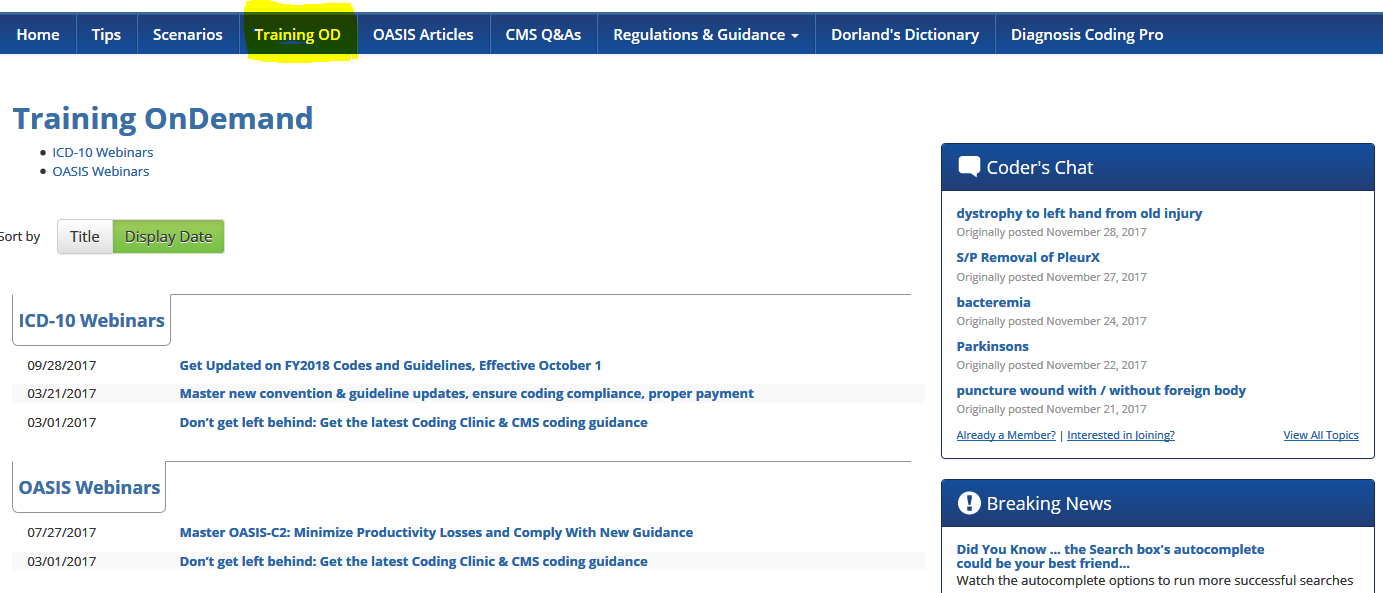Open the OASIS Articles menu item
The height and width of the screenshot is (593, 1383).
coord(423,34)
